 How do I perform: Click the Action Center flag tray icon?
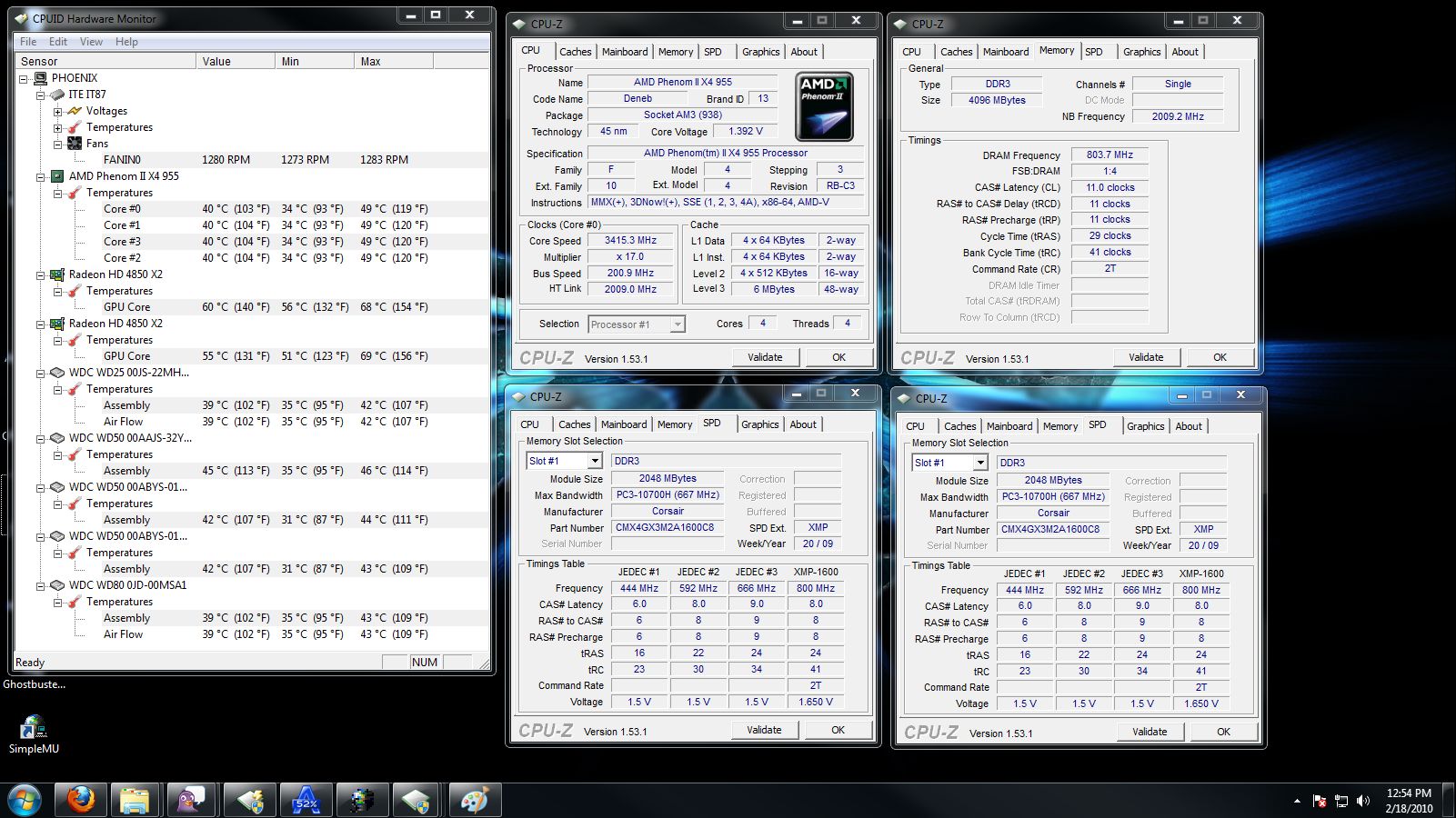pos(1320,801)
